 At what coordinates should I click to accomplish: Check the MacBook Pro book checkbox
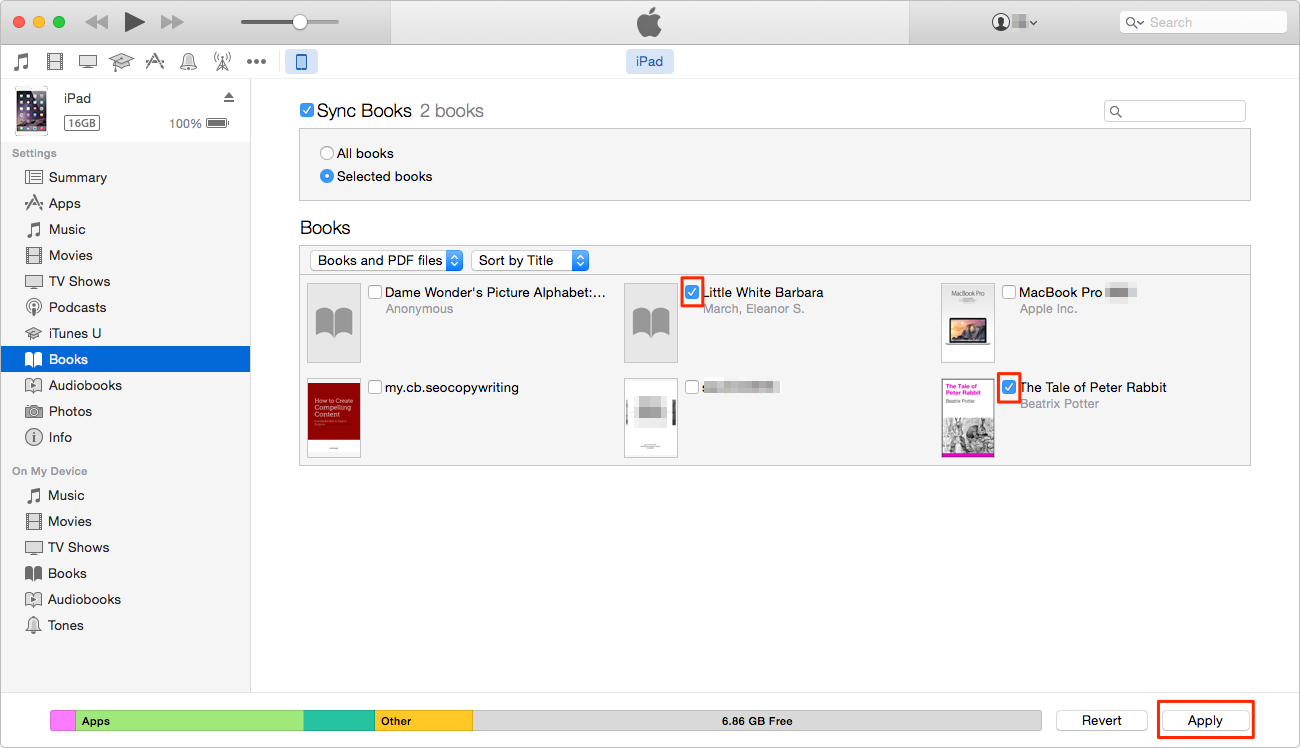[x=1009, y=292]
